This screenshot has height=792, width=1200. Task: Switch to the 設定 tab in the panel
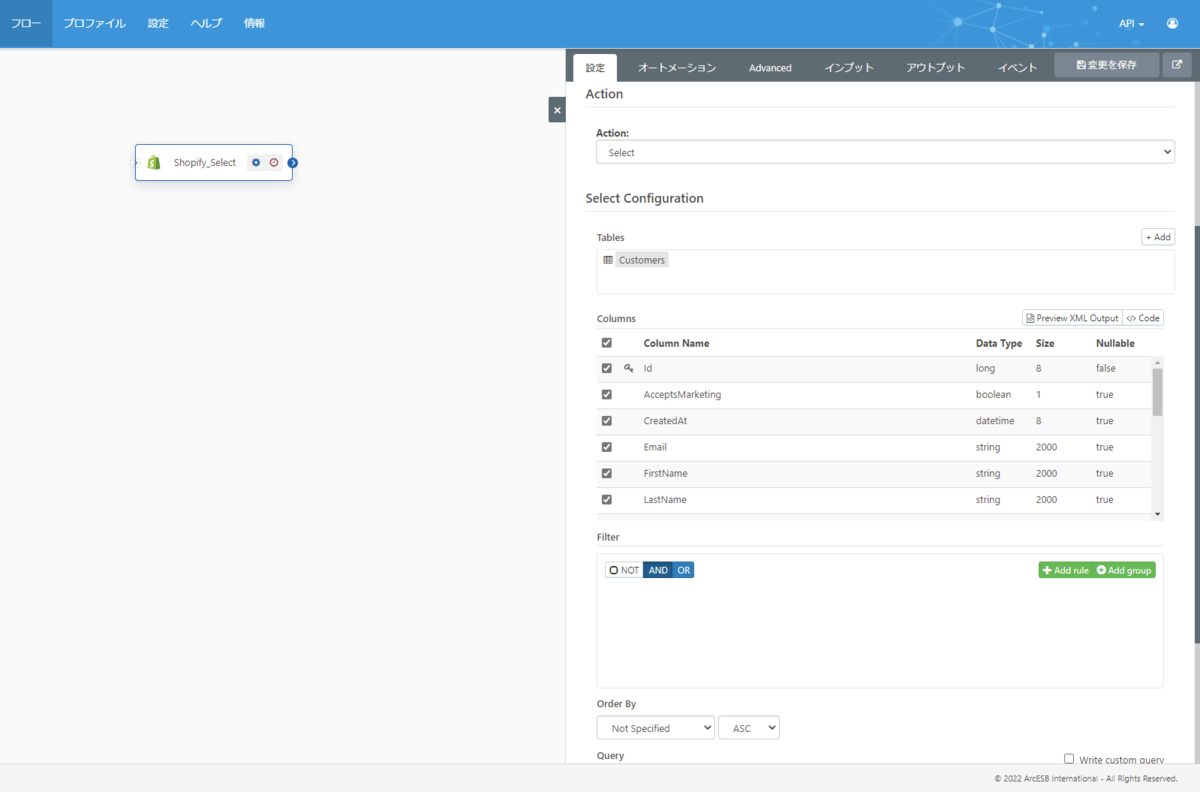[595, 68]
